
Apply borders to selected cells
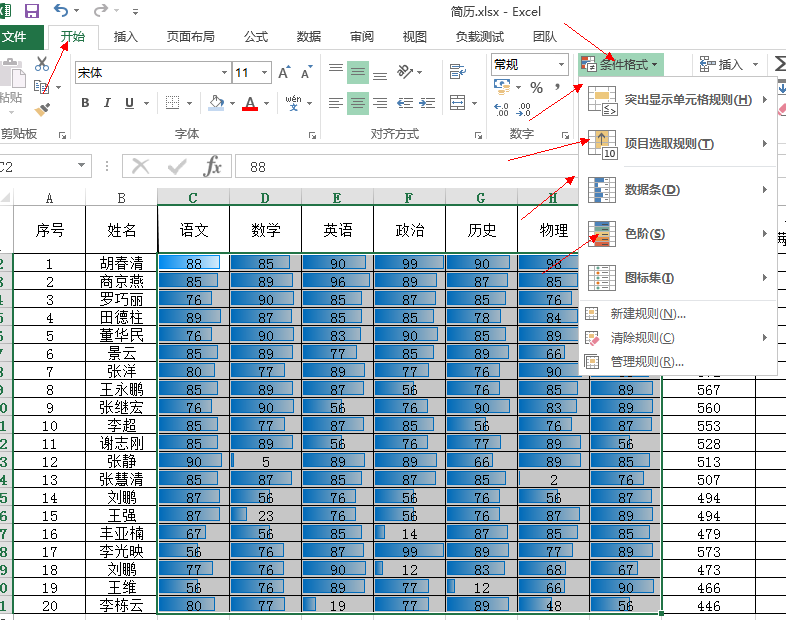(x=172, y=103)
